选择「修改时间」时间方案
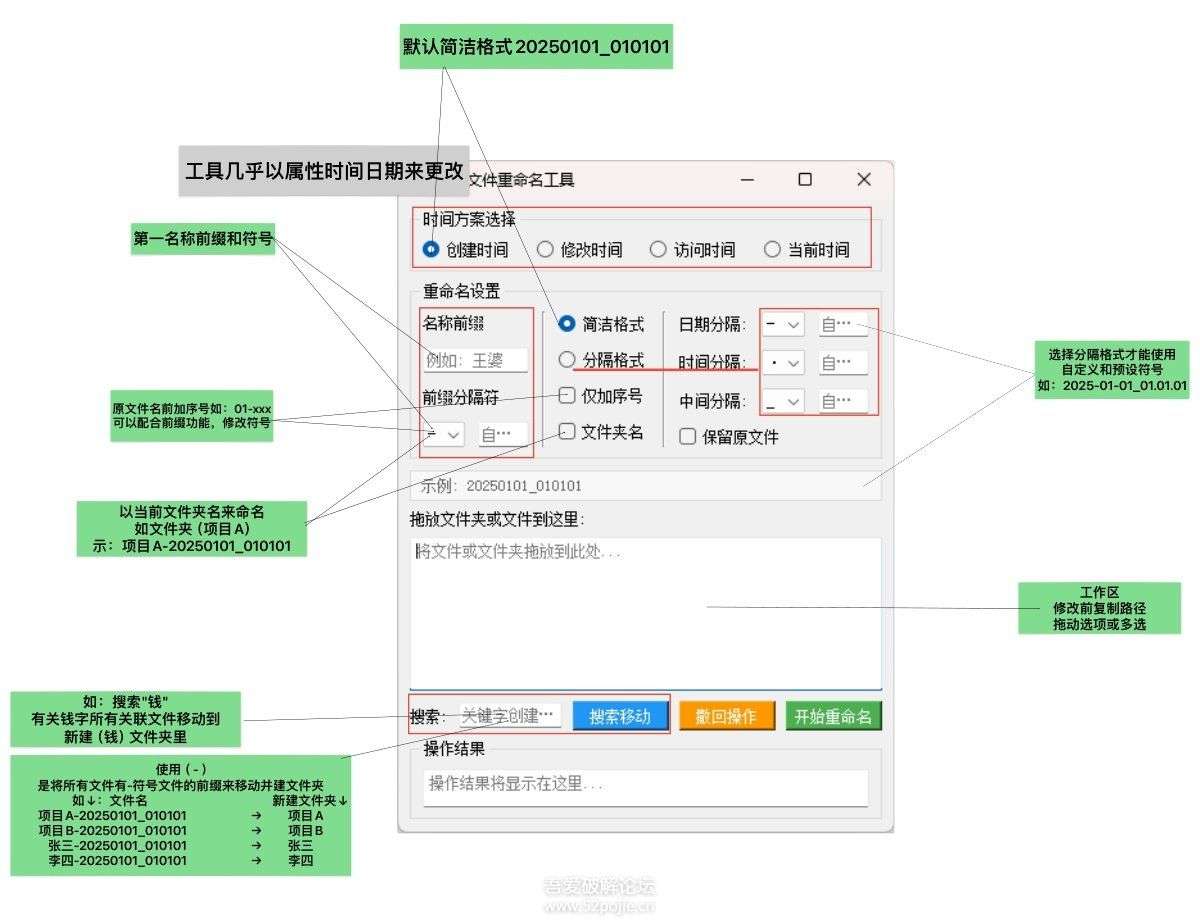The width and height of the screenshot is (1200, 923). [545, 249]
